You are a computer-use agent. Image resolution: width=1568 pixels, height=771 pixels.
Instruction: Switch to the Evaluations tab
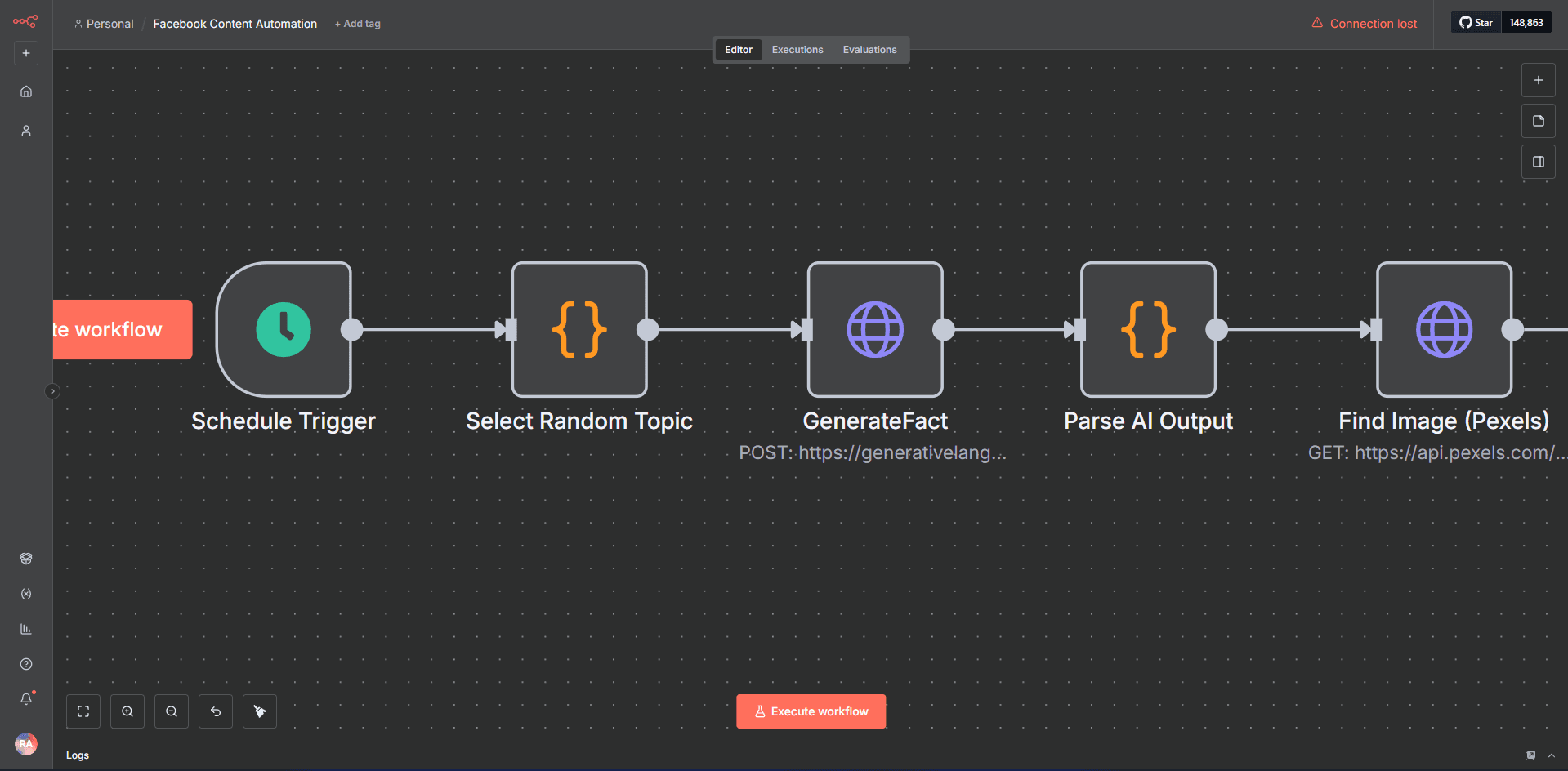click(x=869, y=50)
